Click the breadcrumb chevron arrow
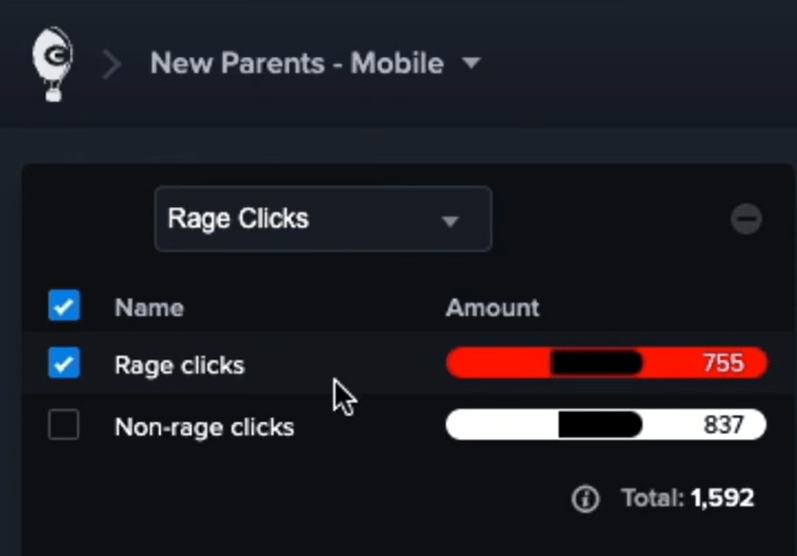This screenshot has width=797, height=556. [x=112, y=65]
